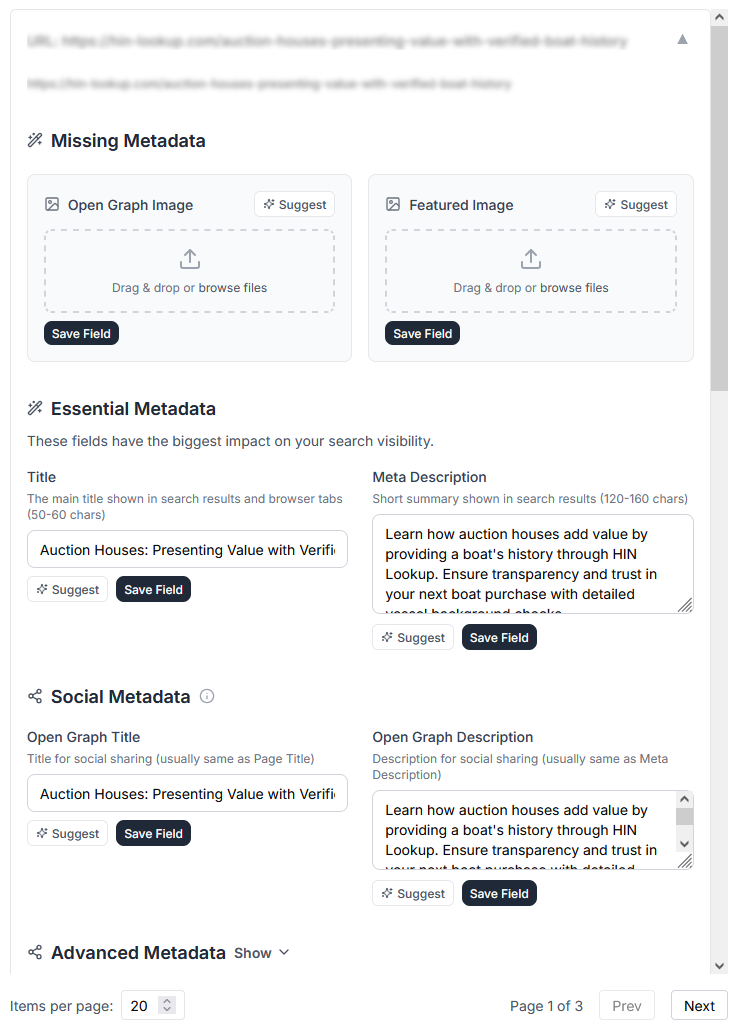Image resolution: width=739 pixels, height=1034 pixels.
Task: Browse files for the Featured Image
Action: point(574,287)
